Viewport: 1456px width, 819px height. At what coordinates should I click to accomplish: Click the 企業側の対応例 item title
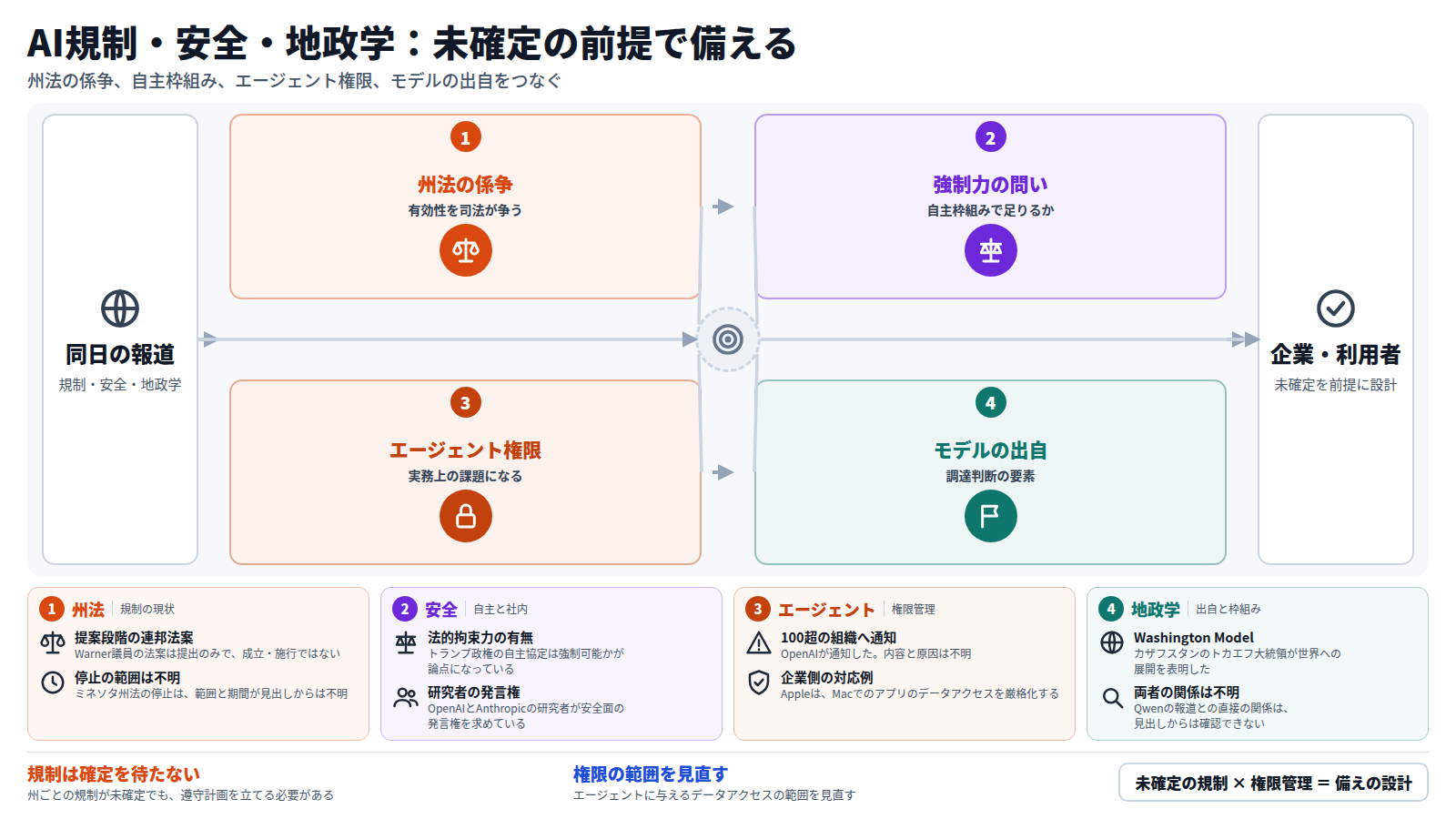[x=827, y=678]
